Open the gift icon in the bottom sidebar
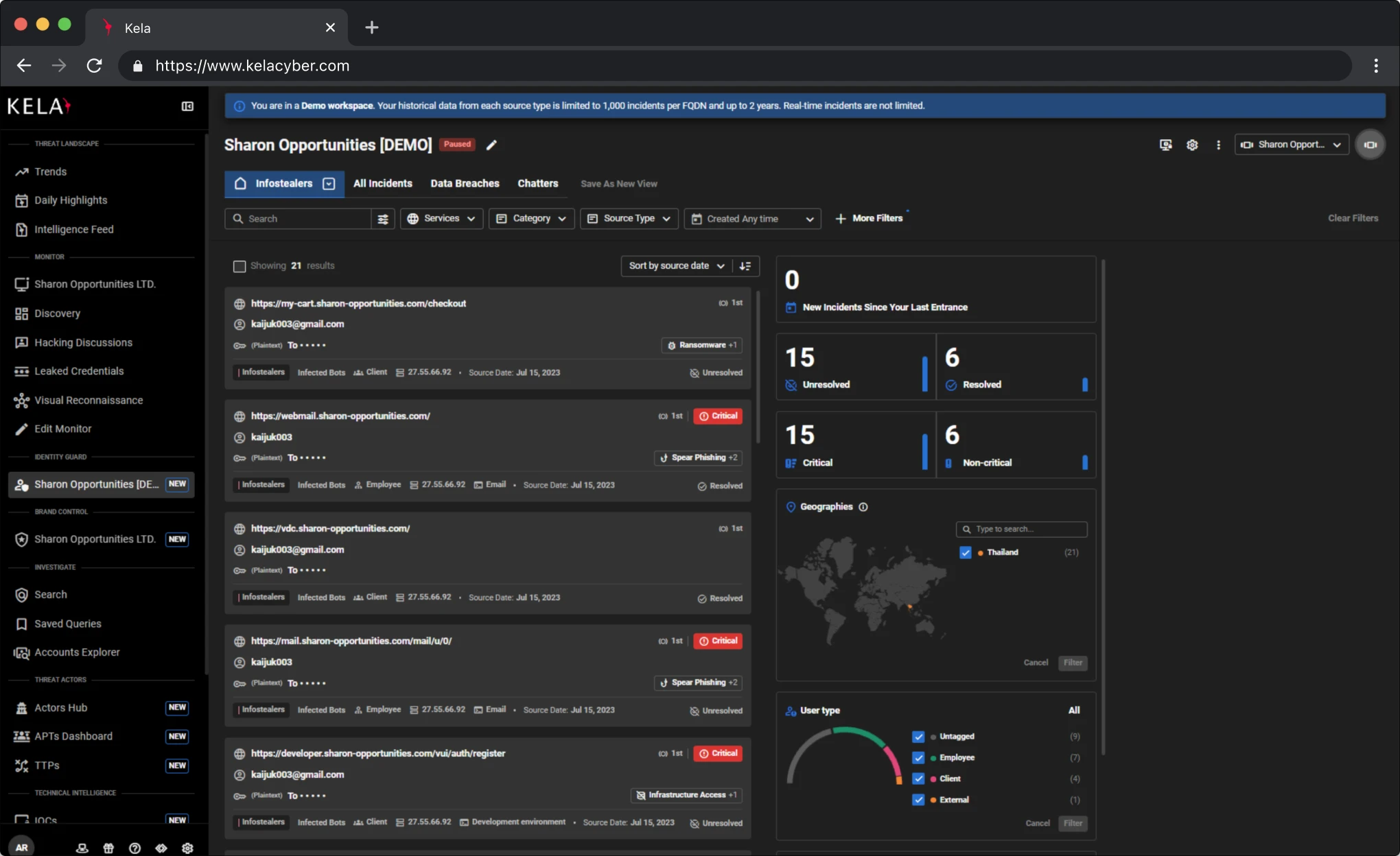This screenshot has height=856, width=1400. (x=108, y=848)
